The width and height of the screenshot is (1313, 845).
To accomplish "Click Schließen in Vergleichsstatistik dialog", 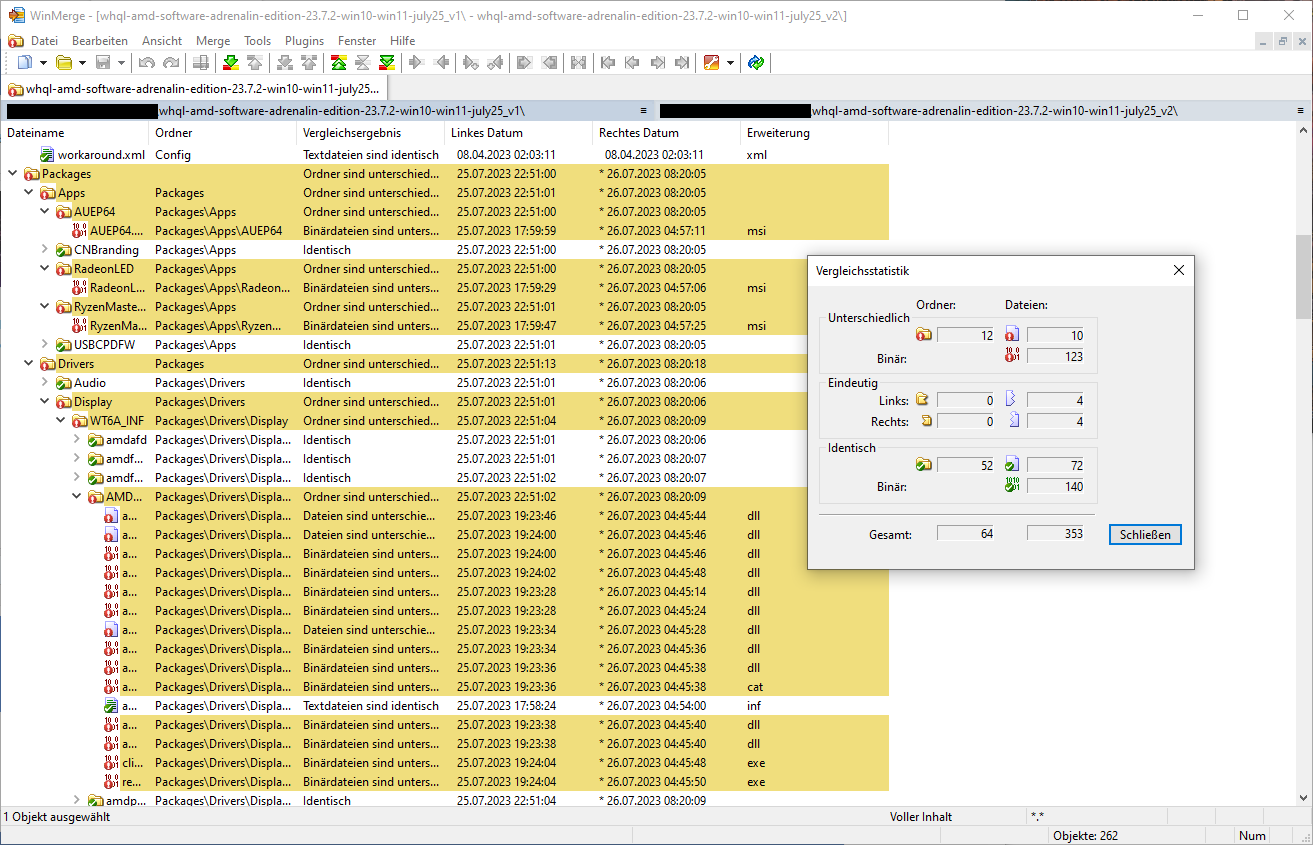I will 1145,535.
